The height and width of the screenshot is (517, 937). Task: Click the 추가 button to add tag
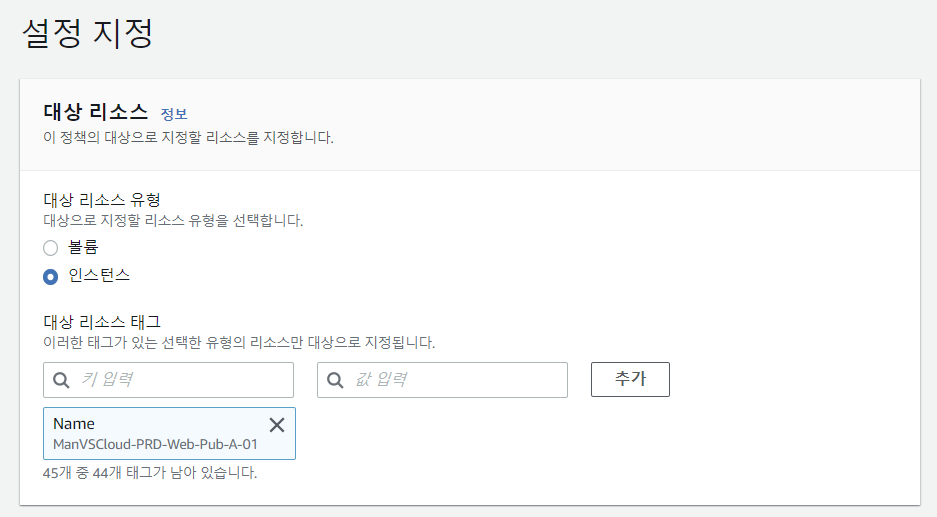pos(630,380)
